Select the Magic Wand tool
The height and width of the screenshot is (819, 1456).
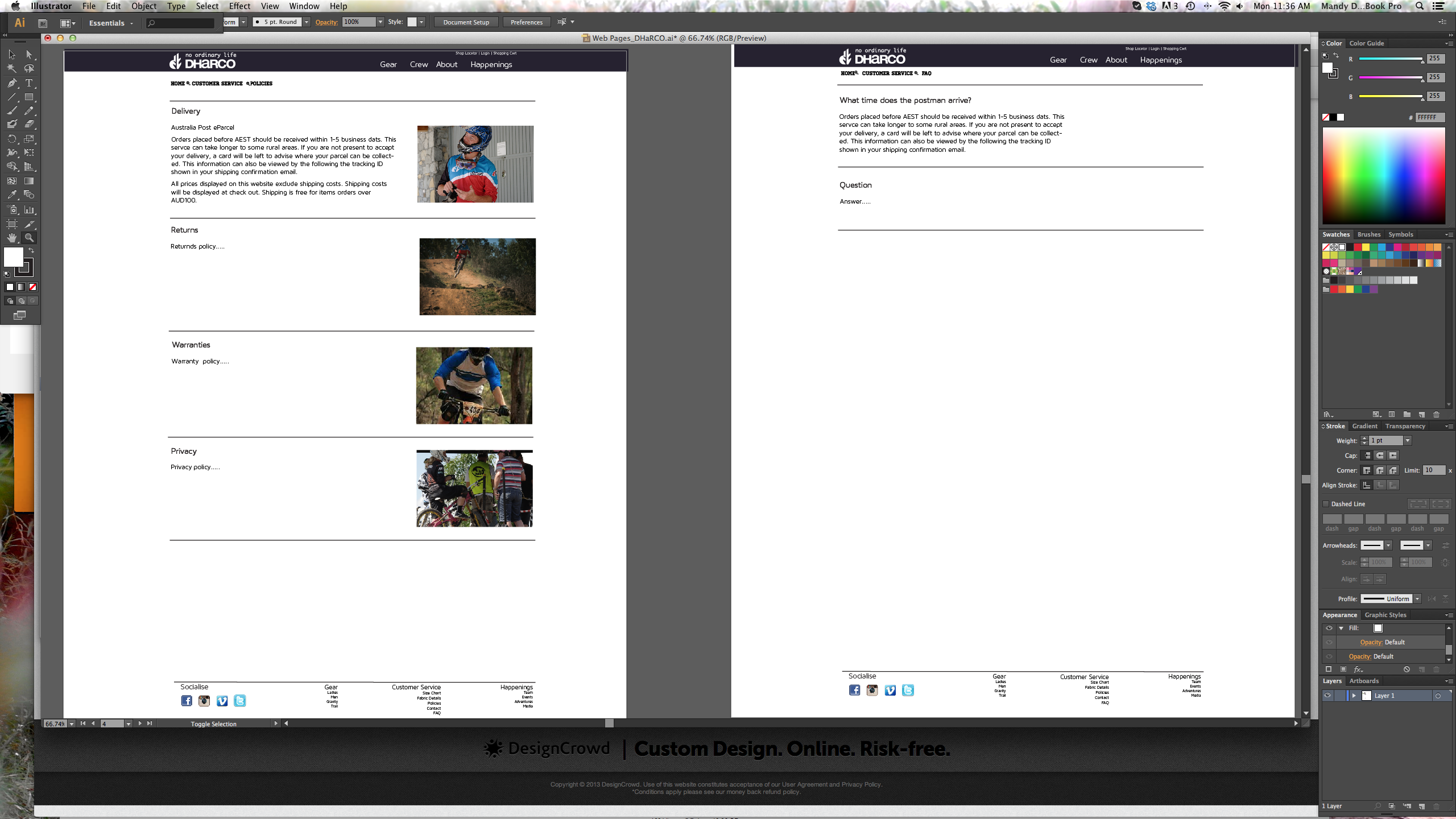[x=11, y=68]
